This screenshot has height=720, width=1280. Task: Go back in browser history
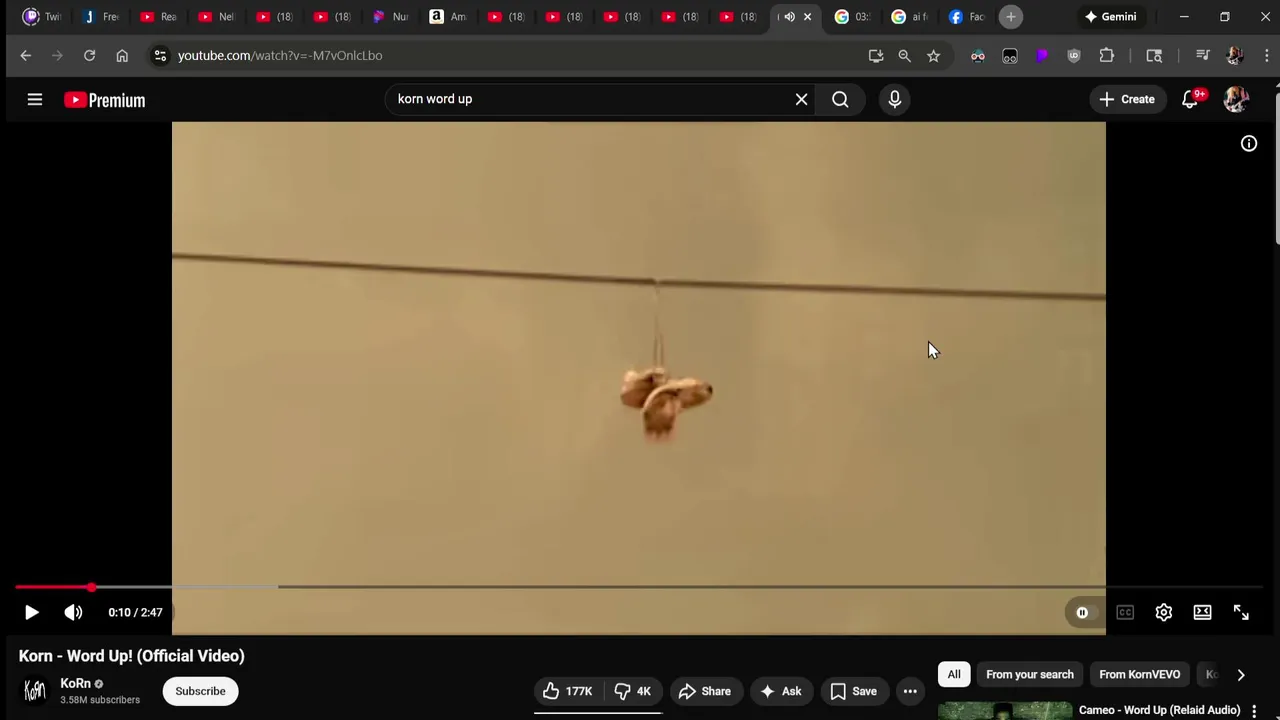point(26,56)
